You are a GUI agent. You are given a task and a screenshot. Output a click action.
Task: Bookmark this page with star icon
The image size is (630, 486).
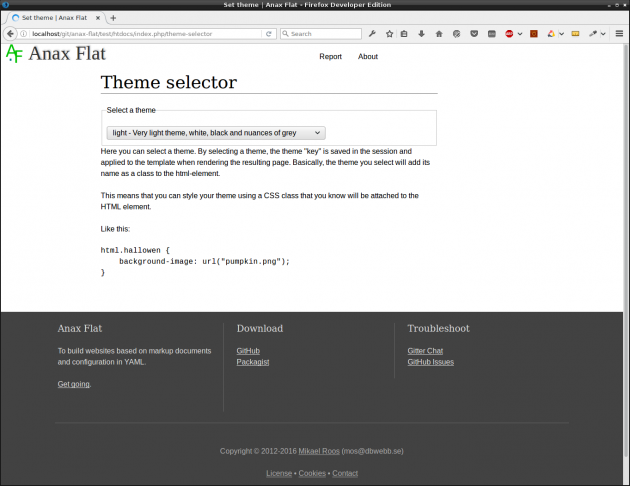(389, 34)
